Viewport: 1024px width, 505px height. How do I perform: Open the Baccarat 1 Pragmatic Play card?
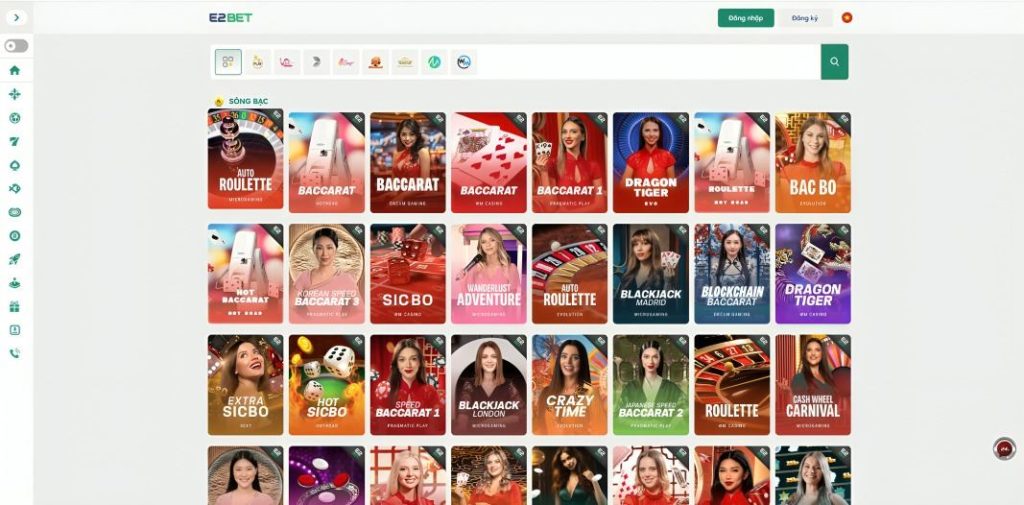coord(569,162)
